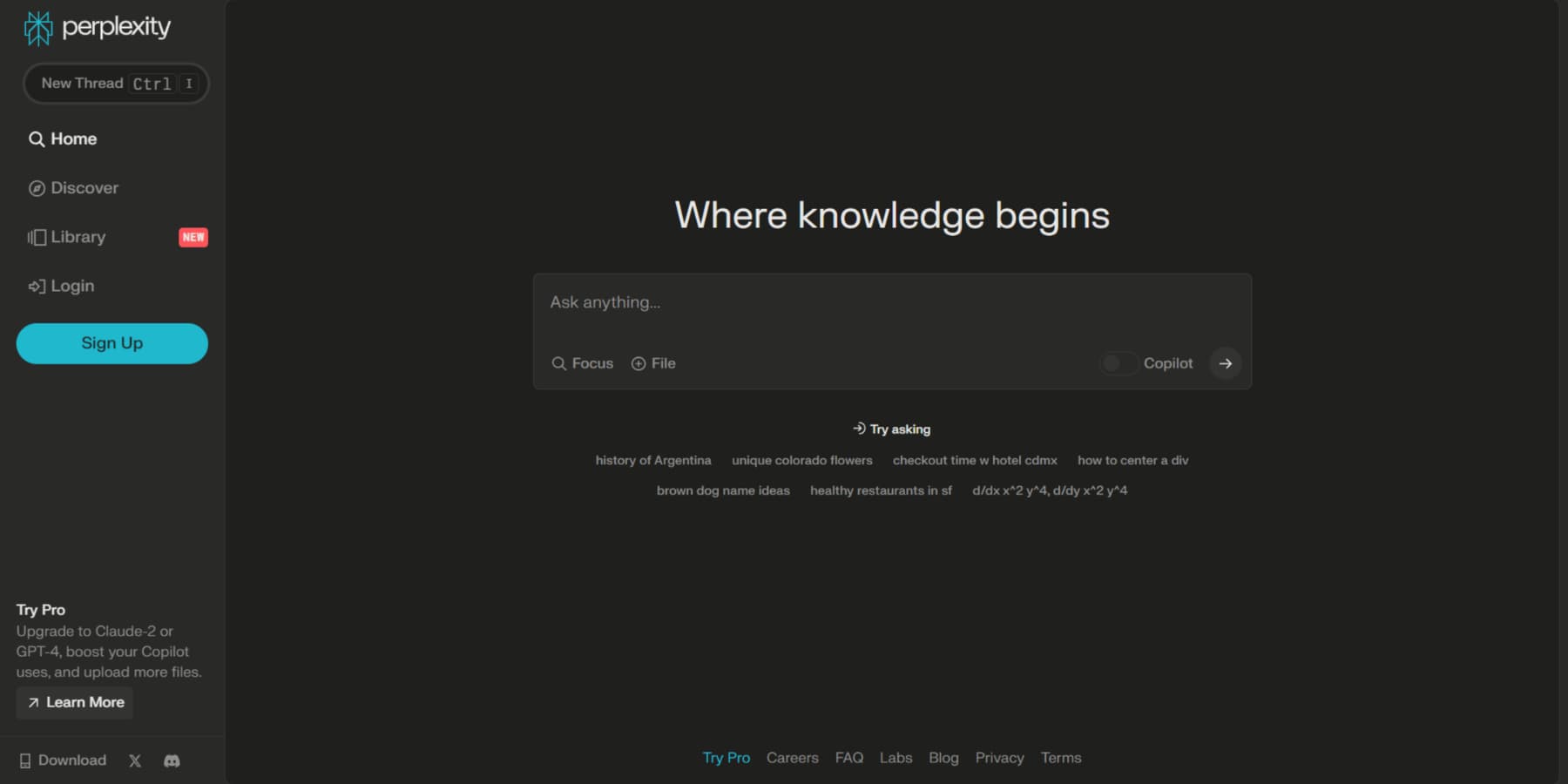Select the Home sidebar icon
This screenshot has width=1568, height=784.
pyautogui.click(x=36, y=139)
